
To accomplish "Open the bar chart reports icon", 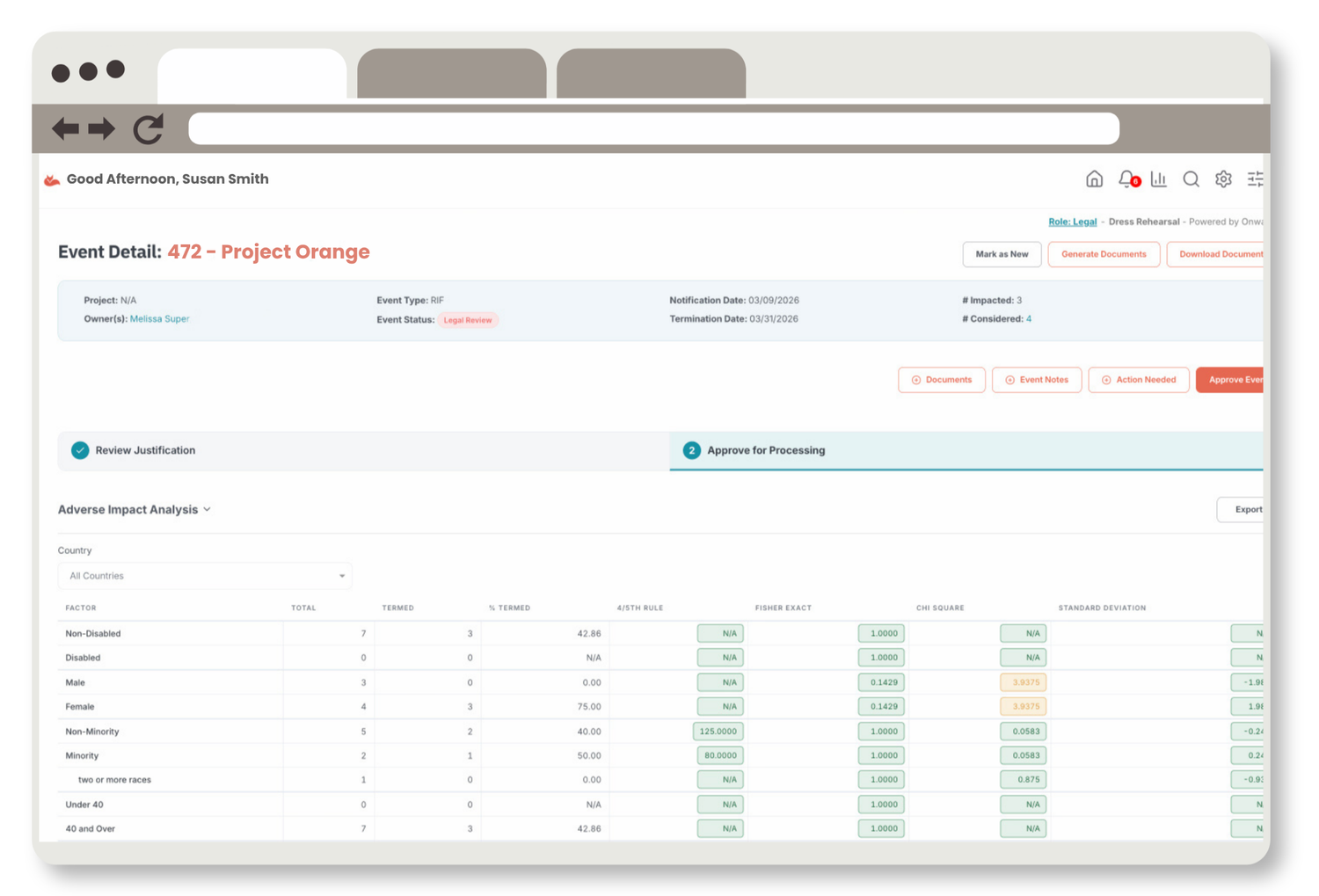I will click(1159, 179).
